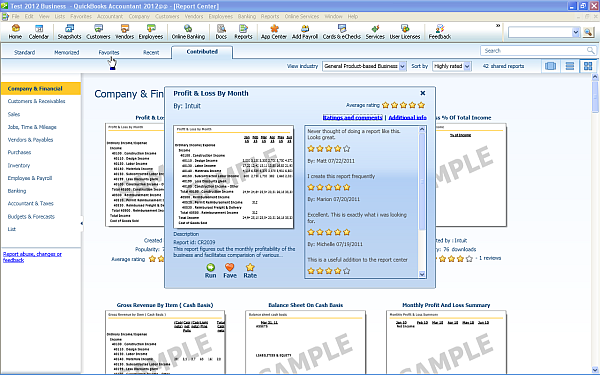This screenshot has height=375, width=600.
Task: Select Vendors & Payables category
Action: pos(30,140)
